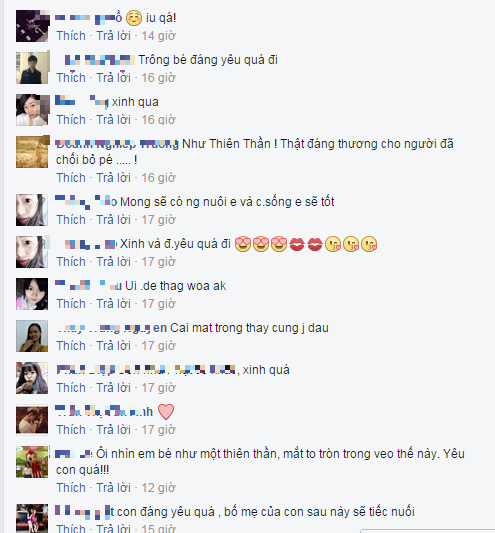Reply to 'Trông bé đáng yêu quá đi' comment
Image resolution: width=495 pixels, height=533 pixels.
tap(114, 78)
